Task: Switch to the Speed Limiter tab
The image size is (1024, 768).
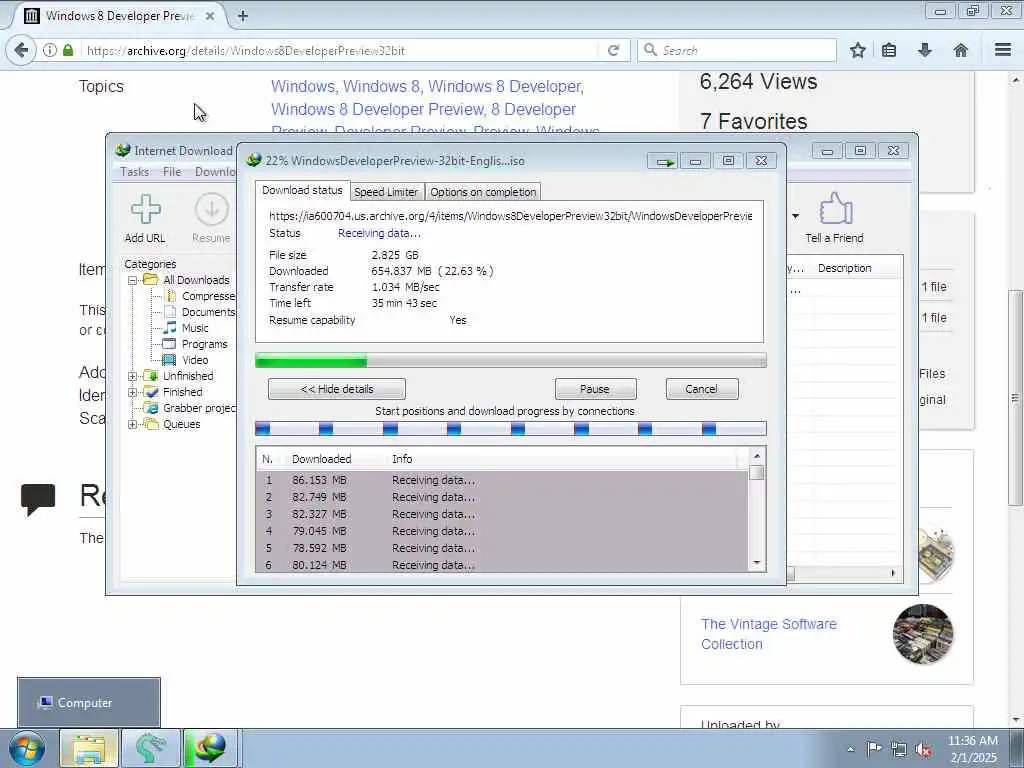Action: (386, 192)
